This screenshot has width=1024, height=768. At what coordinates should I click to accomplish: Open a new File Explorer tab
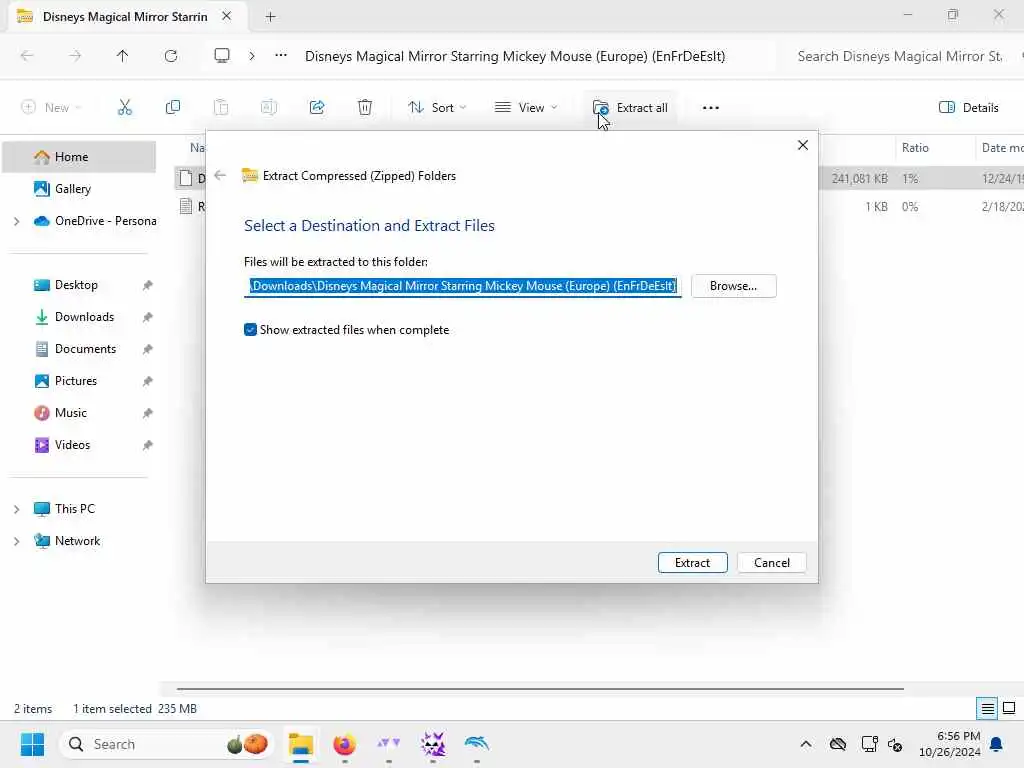pos(270,17)
